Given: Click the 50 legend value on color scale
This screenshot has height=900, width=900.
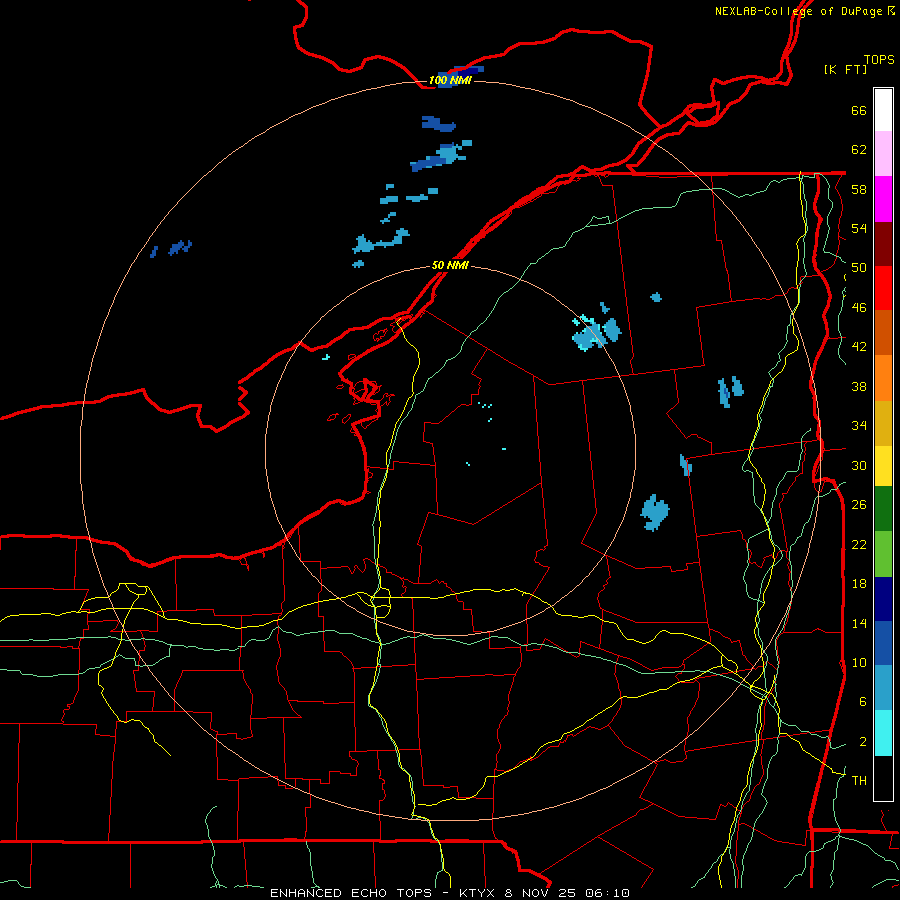Looking at the screenshot, I should (x=859, y=268).
